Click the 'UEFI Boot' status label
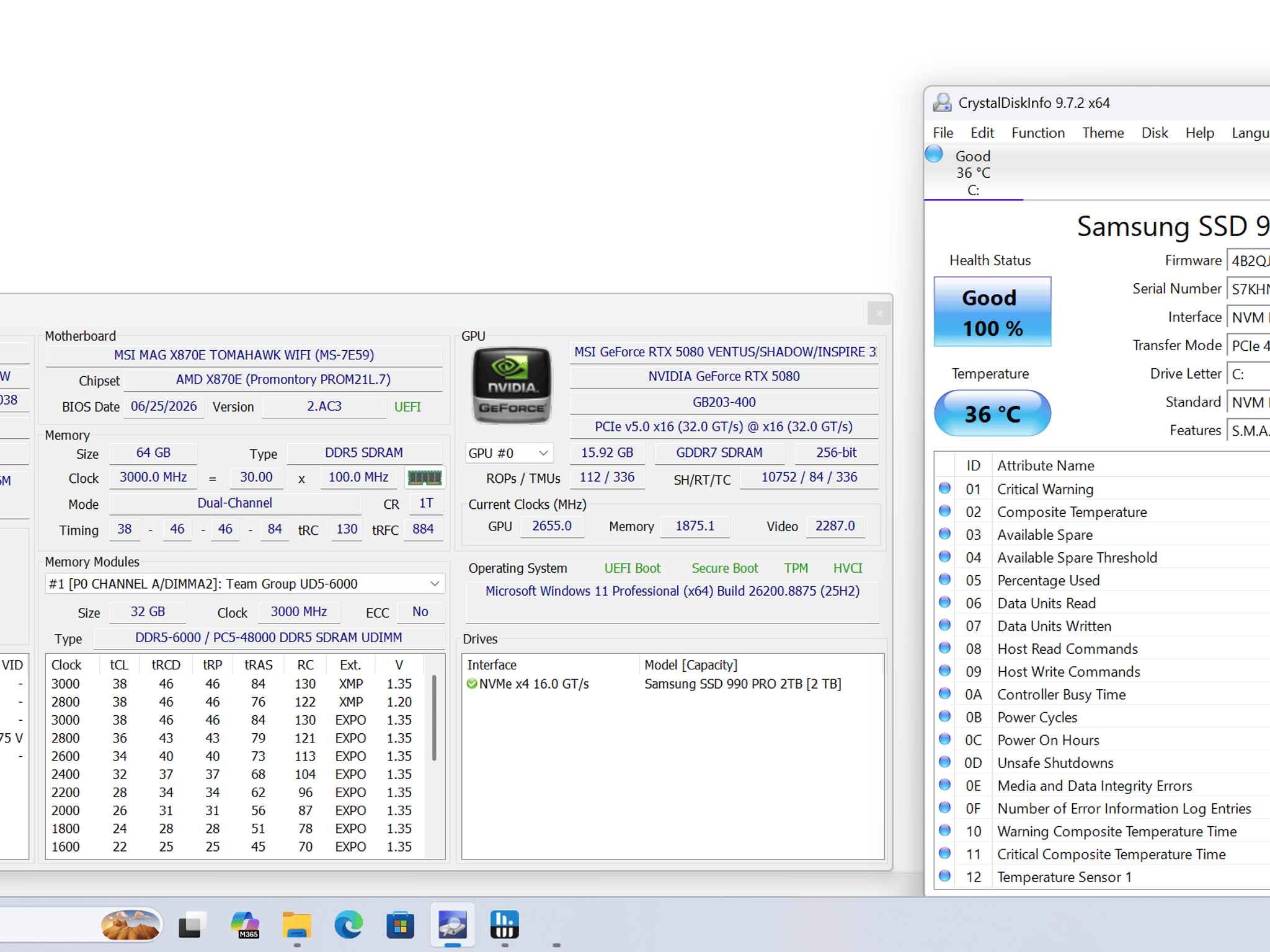1270x952 pixels. tap(633, 568)
